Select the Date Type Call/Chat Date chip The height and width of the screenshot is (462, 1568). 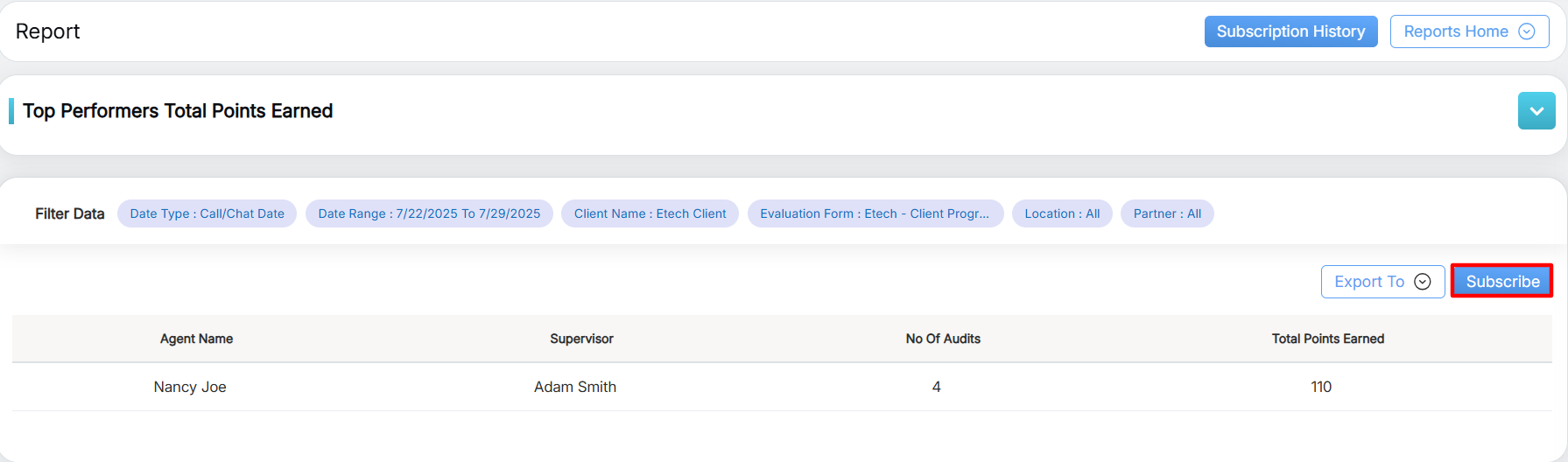point(207,213)
